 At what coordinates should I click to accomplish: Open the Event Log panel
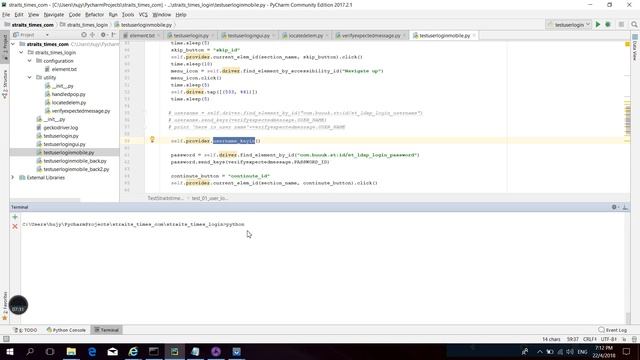612,330
